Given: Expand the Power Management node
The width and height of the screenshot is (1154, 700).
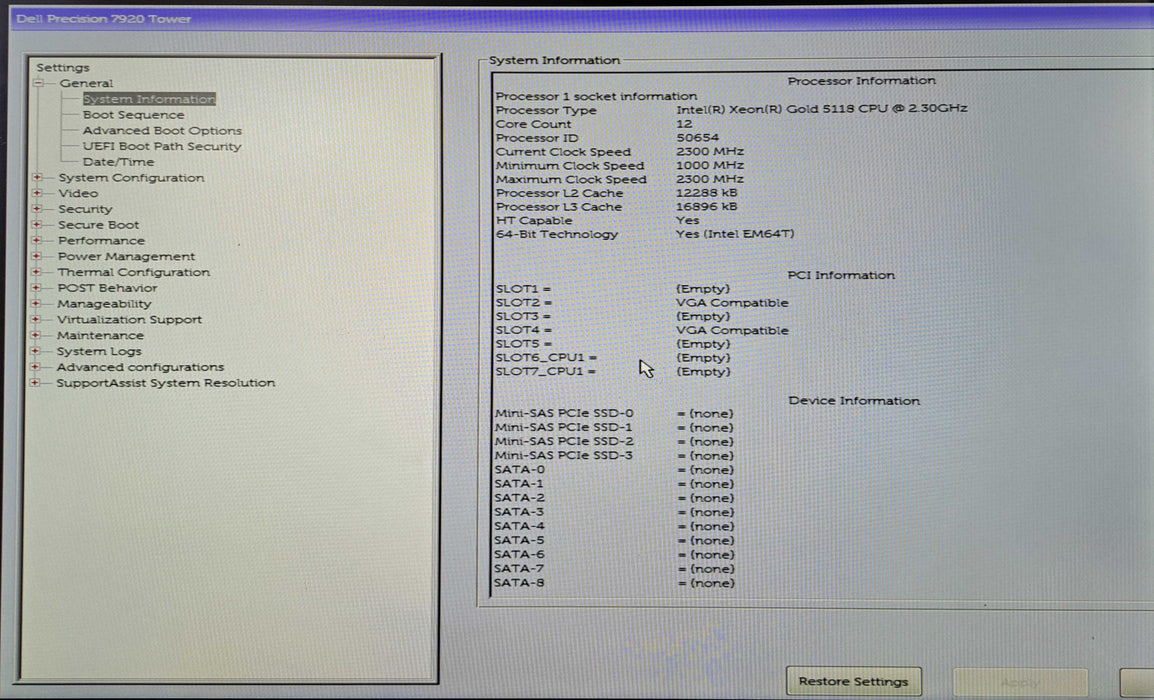Looking at the screenshot, I should (36, 256).
